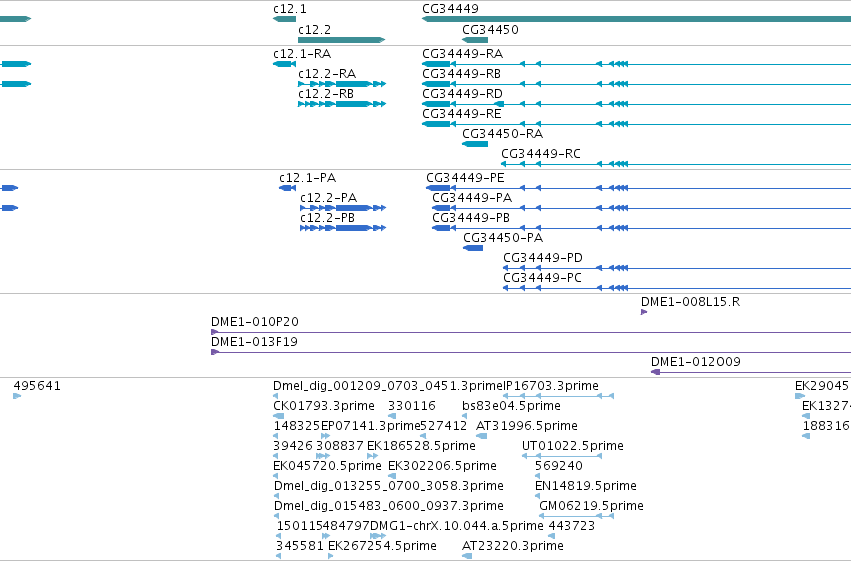
Task: Click the CG34450-PA protein label
Action: (x=503, y=238)
